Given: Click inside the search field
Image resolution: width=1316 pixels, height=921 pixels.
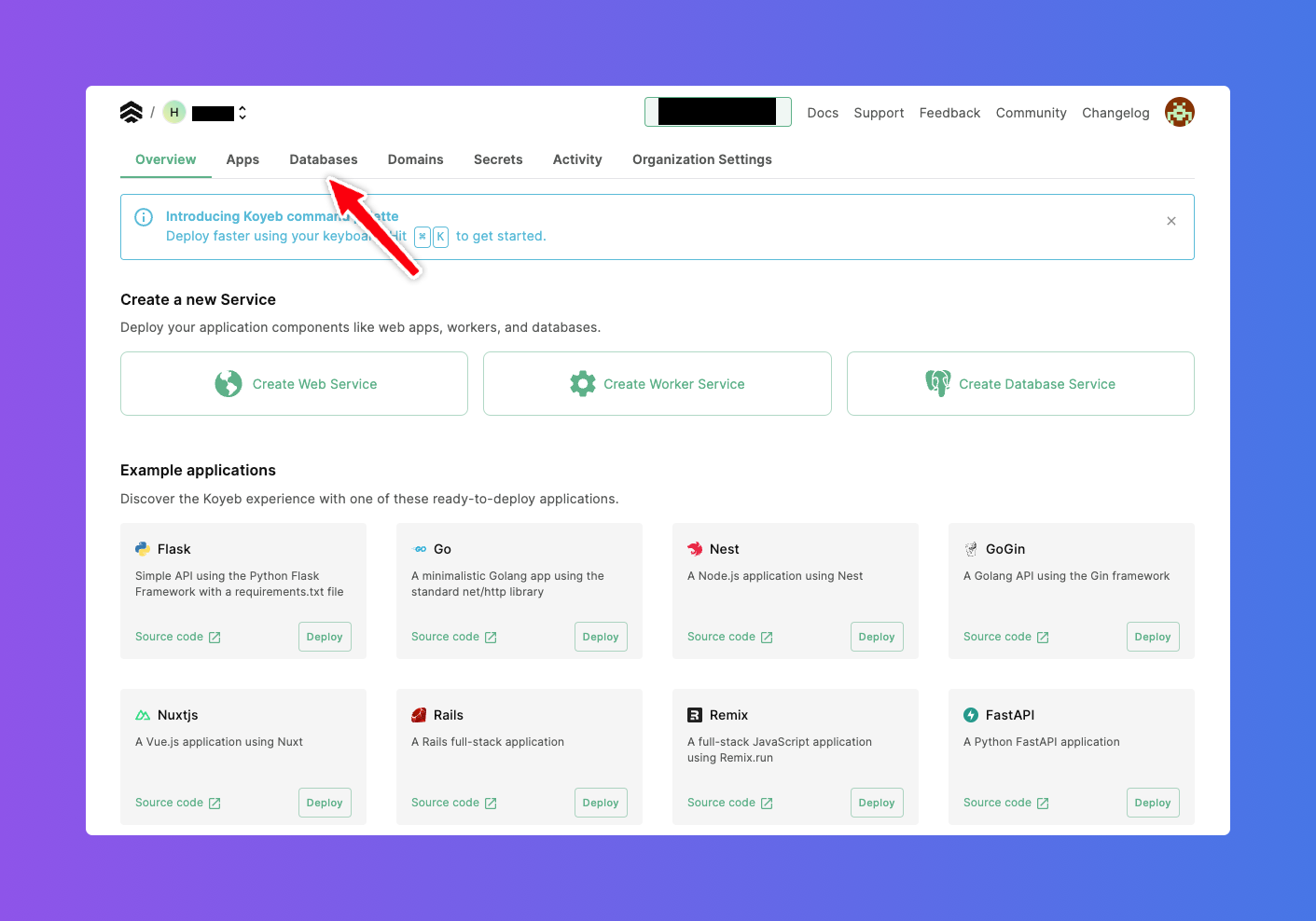Looking at the screenshot, I should click(x=717, y=111).
